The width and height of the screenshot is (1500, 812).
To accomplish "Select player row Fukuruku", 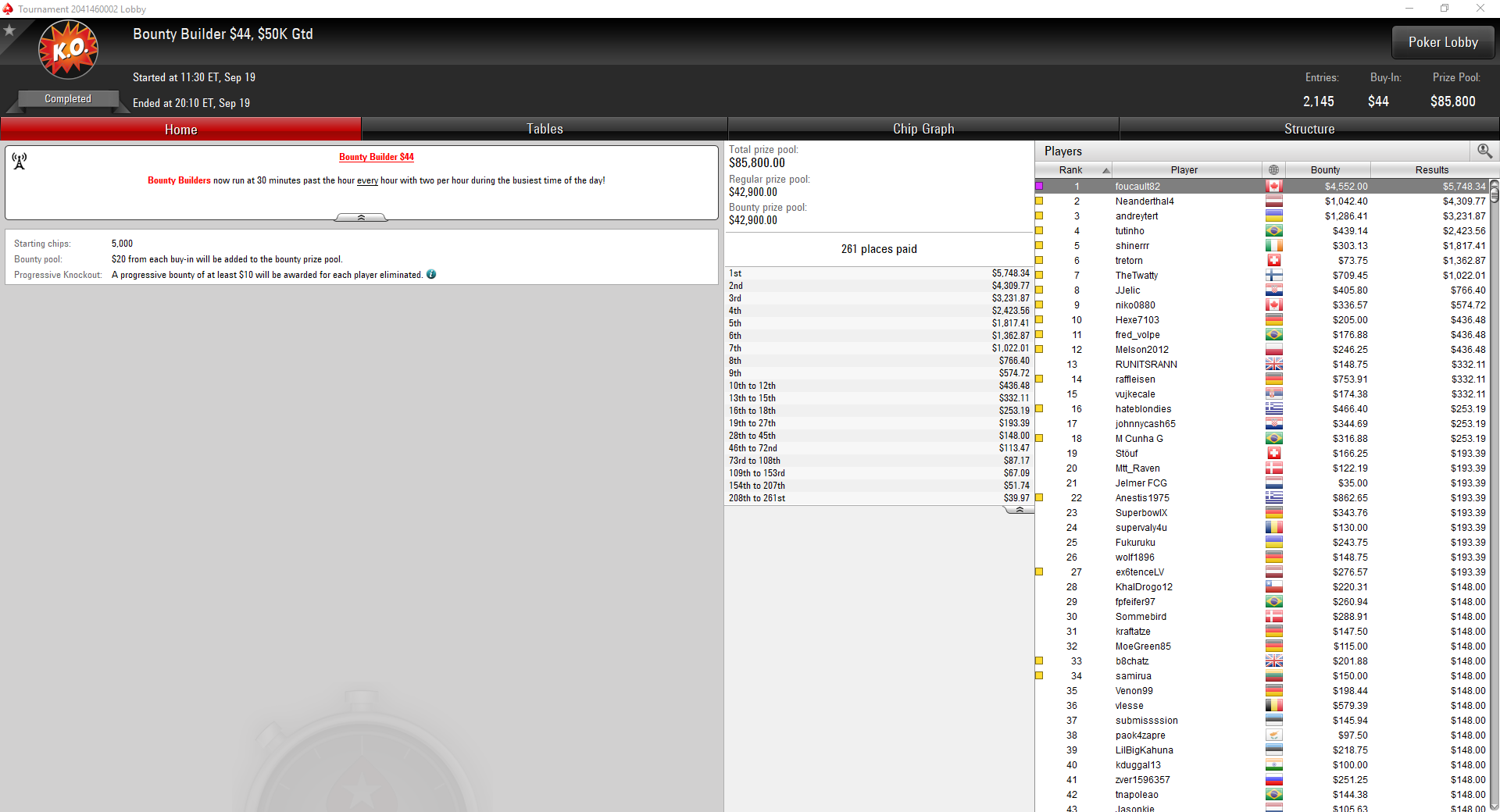I will click(x=1262, y=542).
